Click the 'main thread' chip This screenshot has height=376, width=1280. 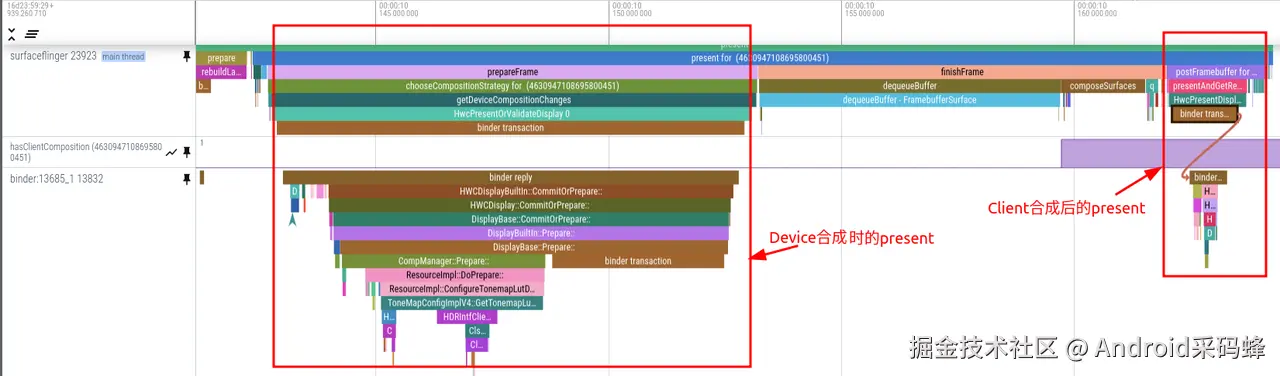click(x=123, y=57)
